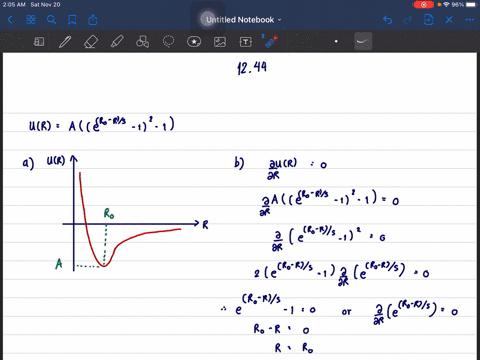Select the Lasso tool
This screenshot has height=360, width=480.
pyautogui.click(x=168, y=42)
